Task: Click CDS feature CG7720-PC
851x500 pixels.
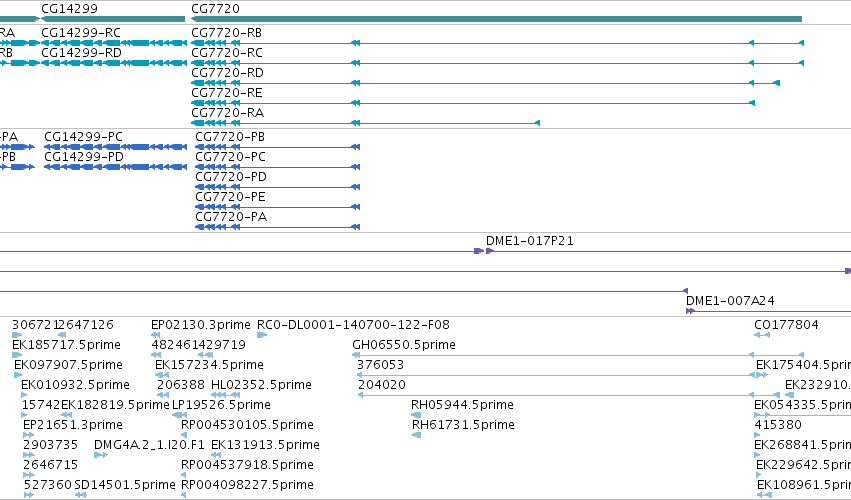Action: pyautogui.click(x=231, y=157)
